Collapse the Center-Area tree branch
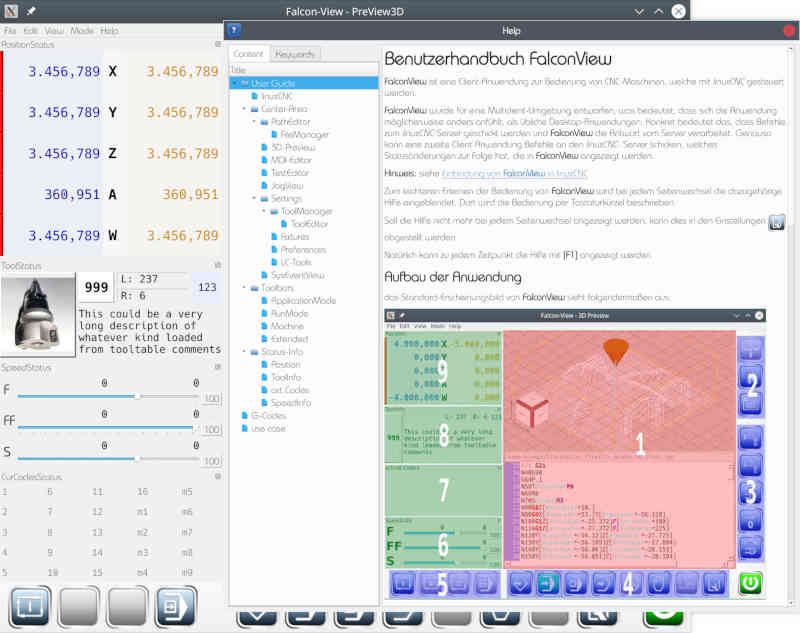Viewport: 800px width, 633px height. pos(244,109)
